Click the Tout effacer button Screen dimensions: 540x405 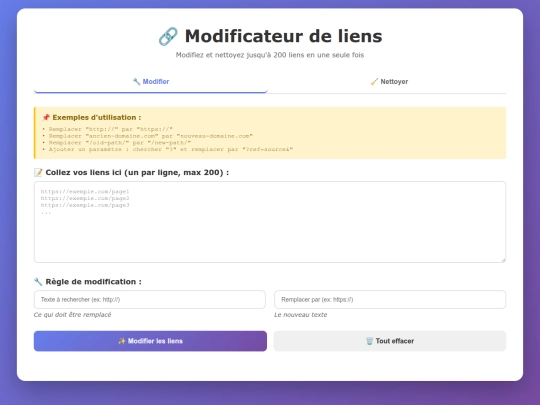[390, 341]
